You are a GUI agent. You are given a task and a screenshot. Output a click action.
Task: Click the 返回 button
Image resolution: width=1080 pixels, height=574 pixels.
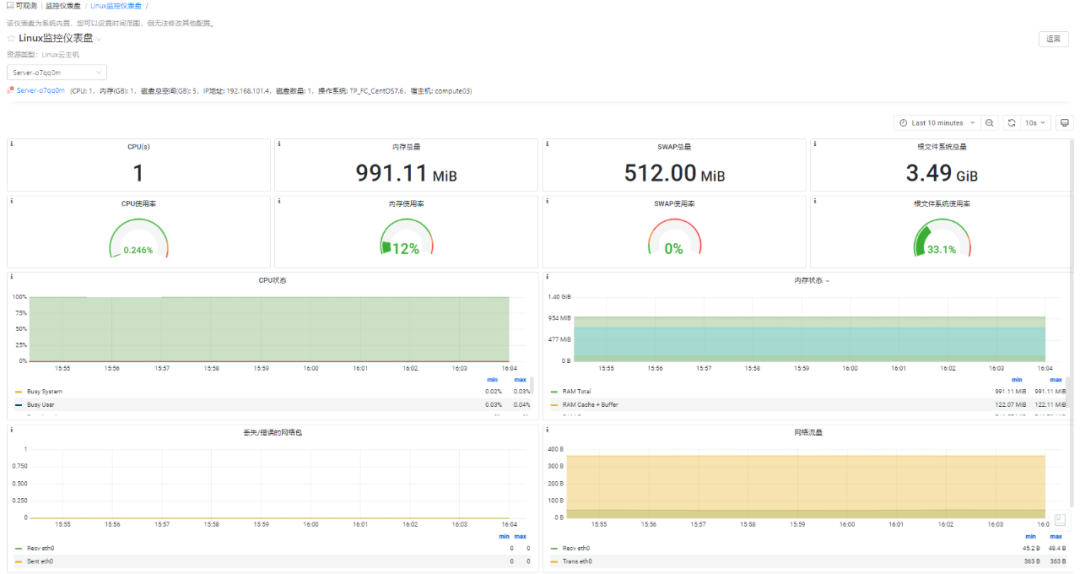[x=1053, y=39]
